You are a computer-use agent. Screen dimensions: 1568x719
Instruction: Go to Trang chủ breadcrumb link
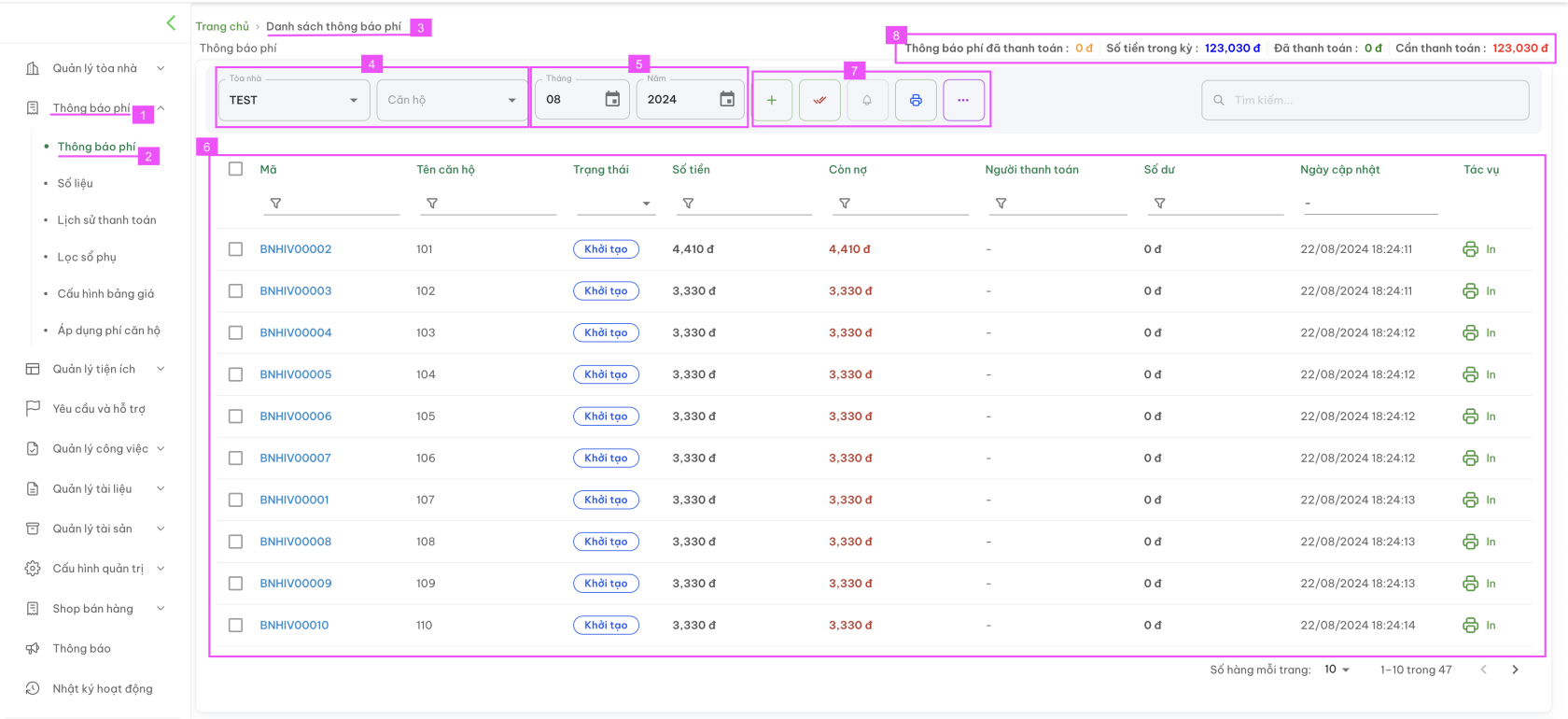222,26
